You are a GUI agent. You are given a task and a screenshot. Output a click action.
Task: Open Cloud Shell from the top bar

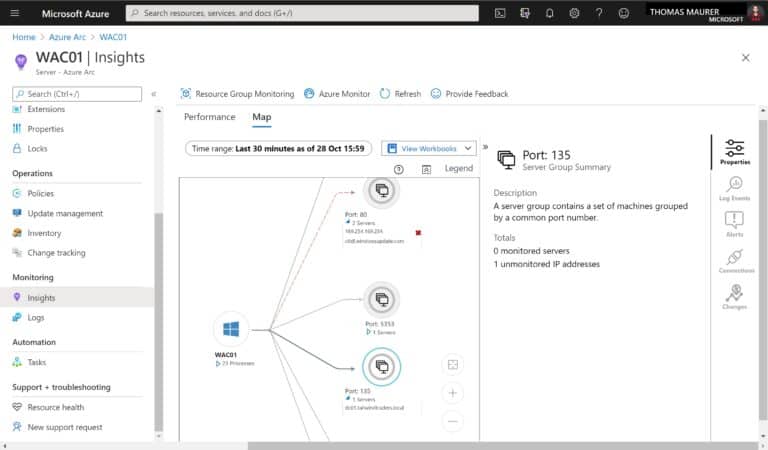point(500,13)
